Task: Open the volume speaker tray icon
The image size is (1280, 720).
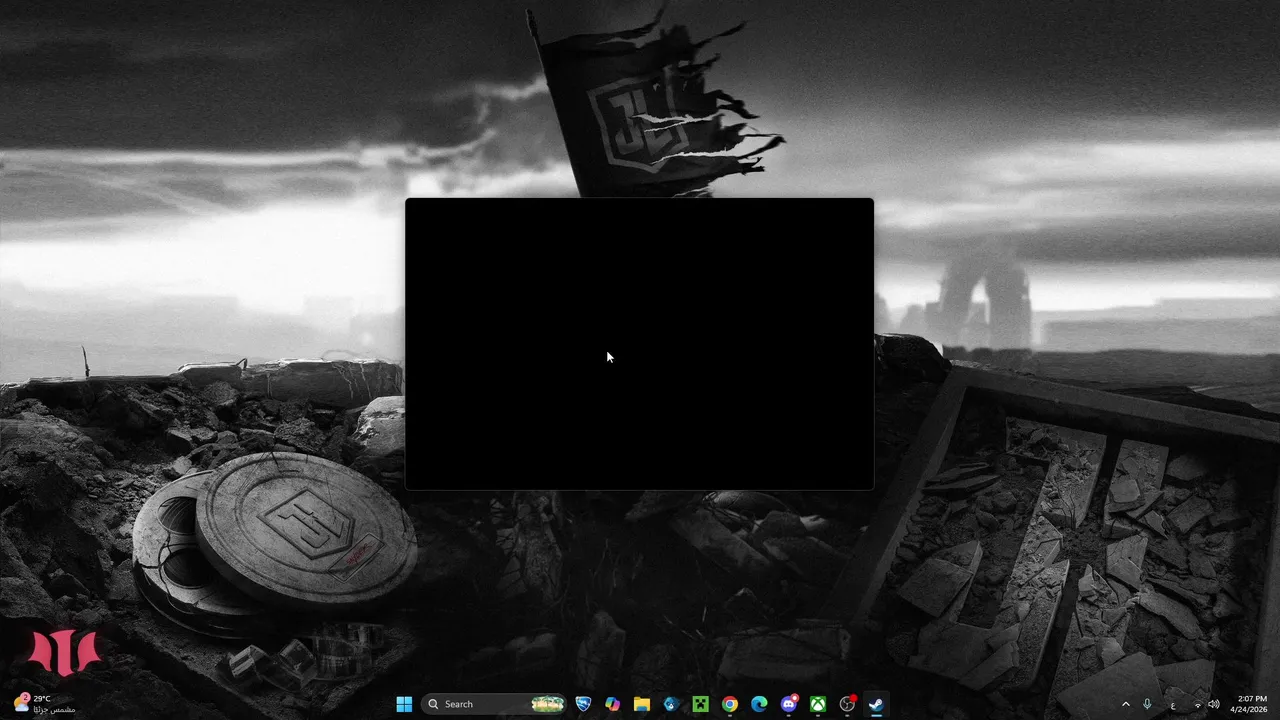Action: click(1213, 704)
